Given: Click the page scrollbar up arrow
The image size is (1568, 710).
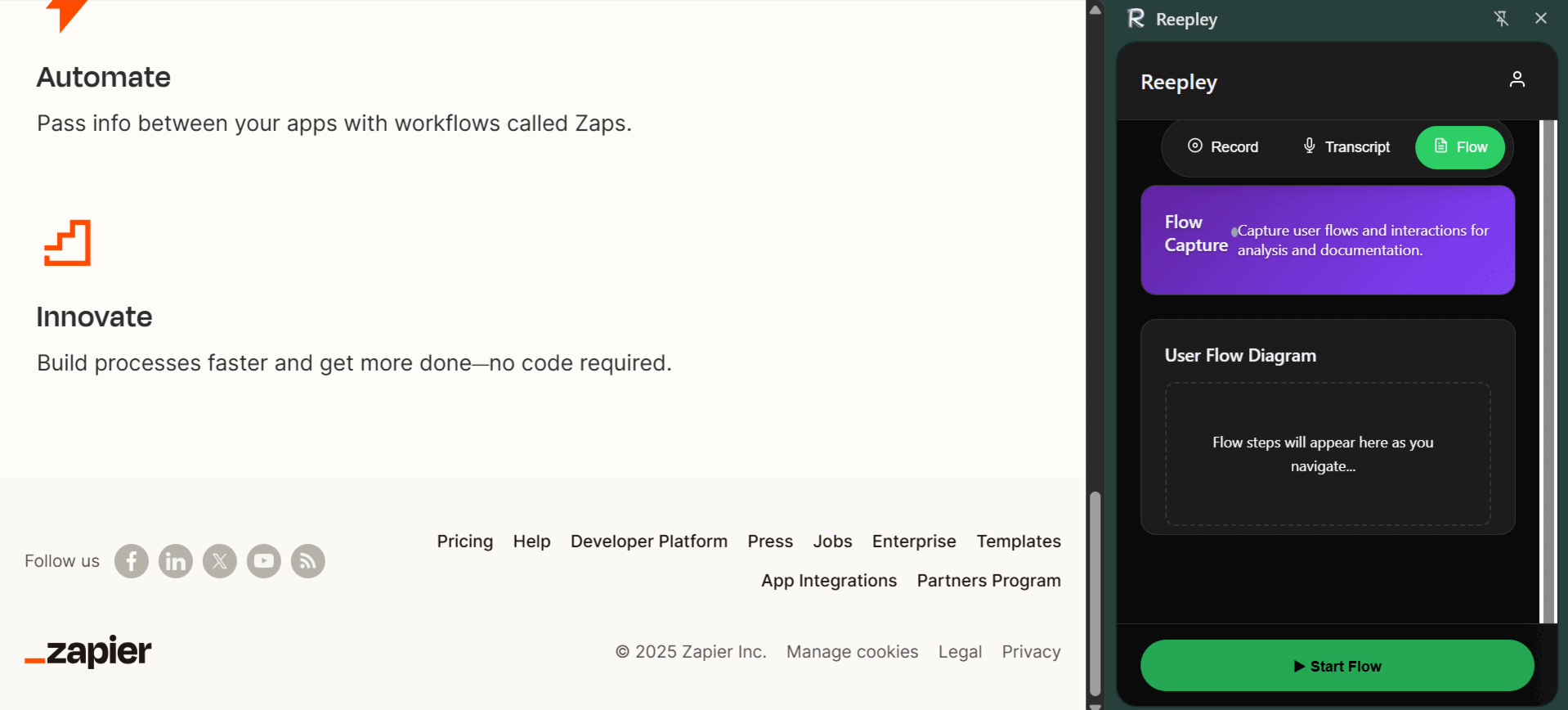Looking at the screenshot, I should click(x=1095, y=9).
